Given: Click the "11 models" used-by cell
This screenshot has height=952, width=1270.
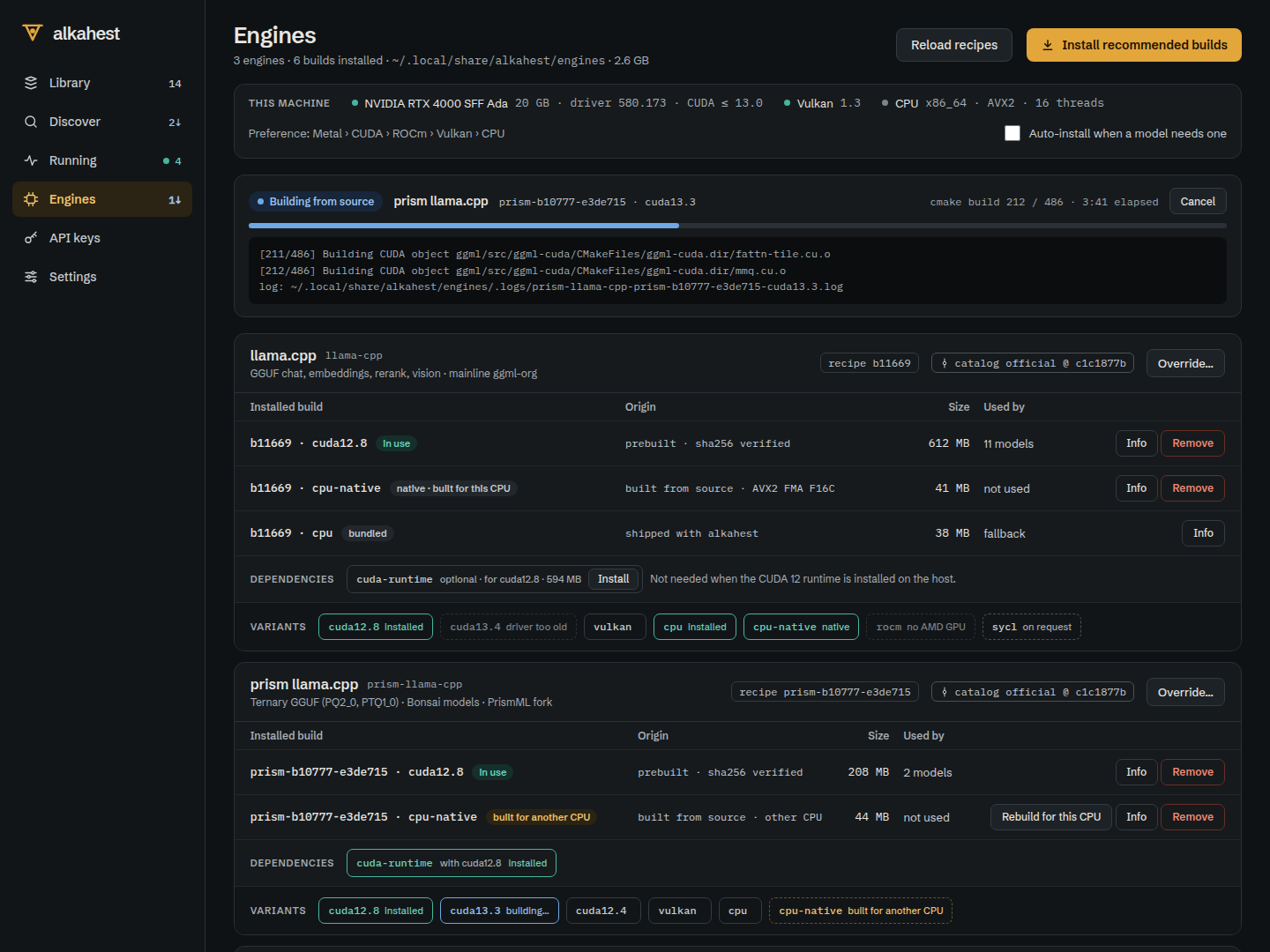Looking at the screenshot, I should [1008, 443].
